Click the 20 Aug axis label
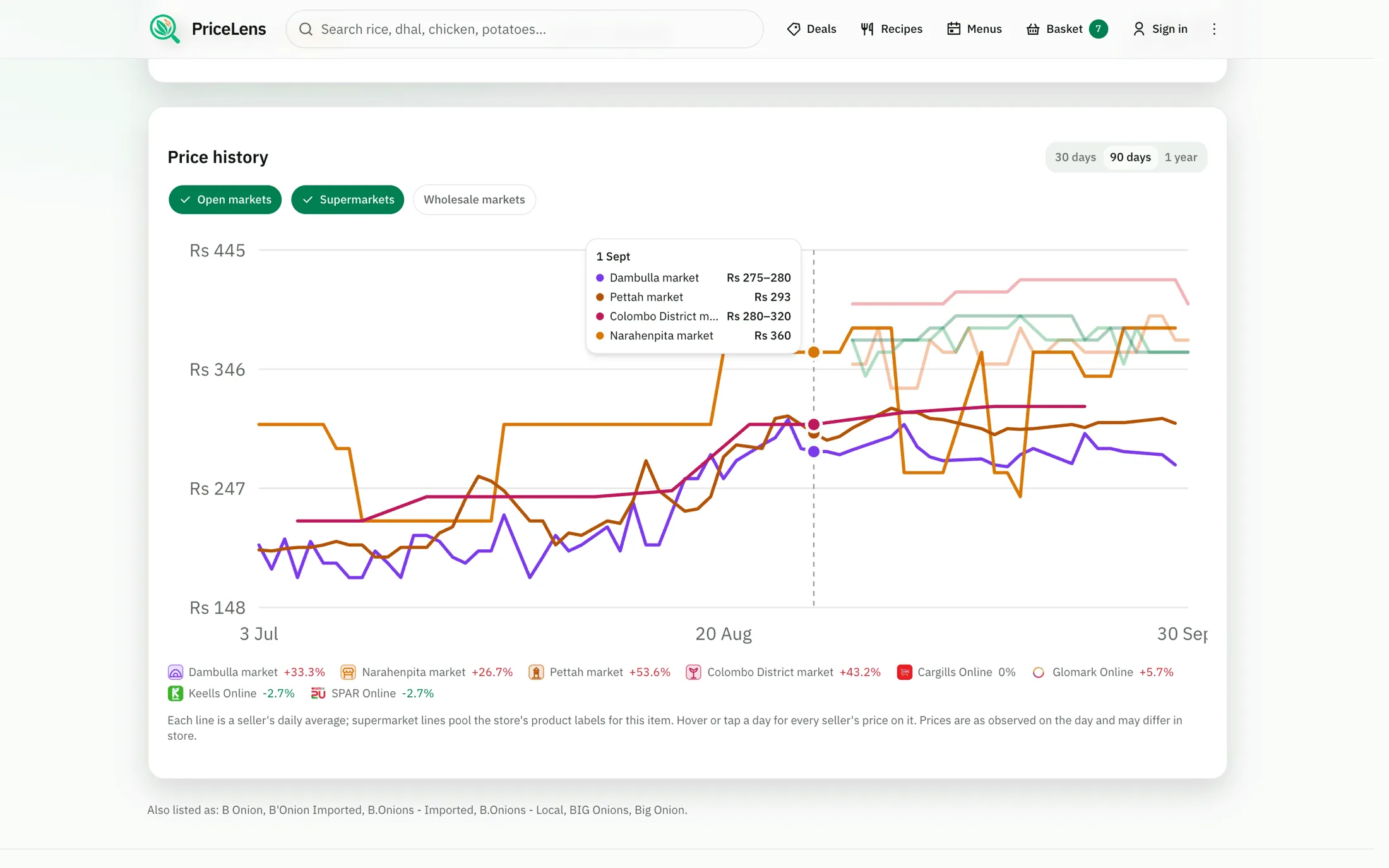Screen dimensions: 1389x868 724,634
